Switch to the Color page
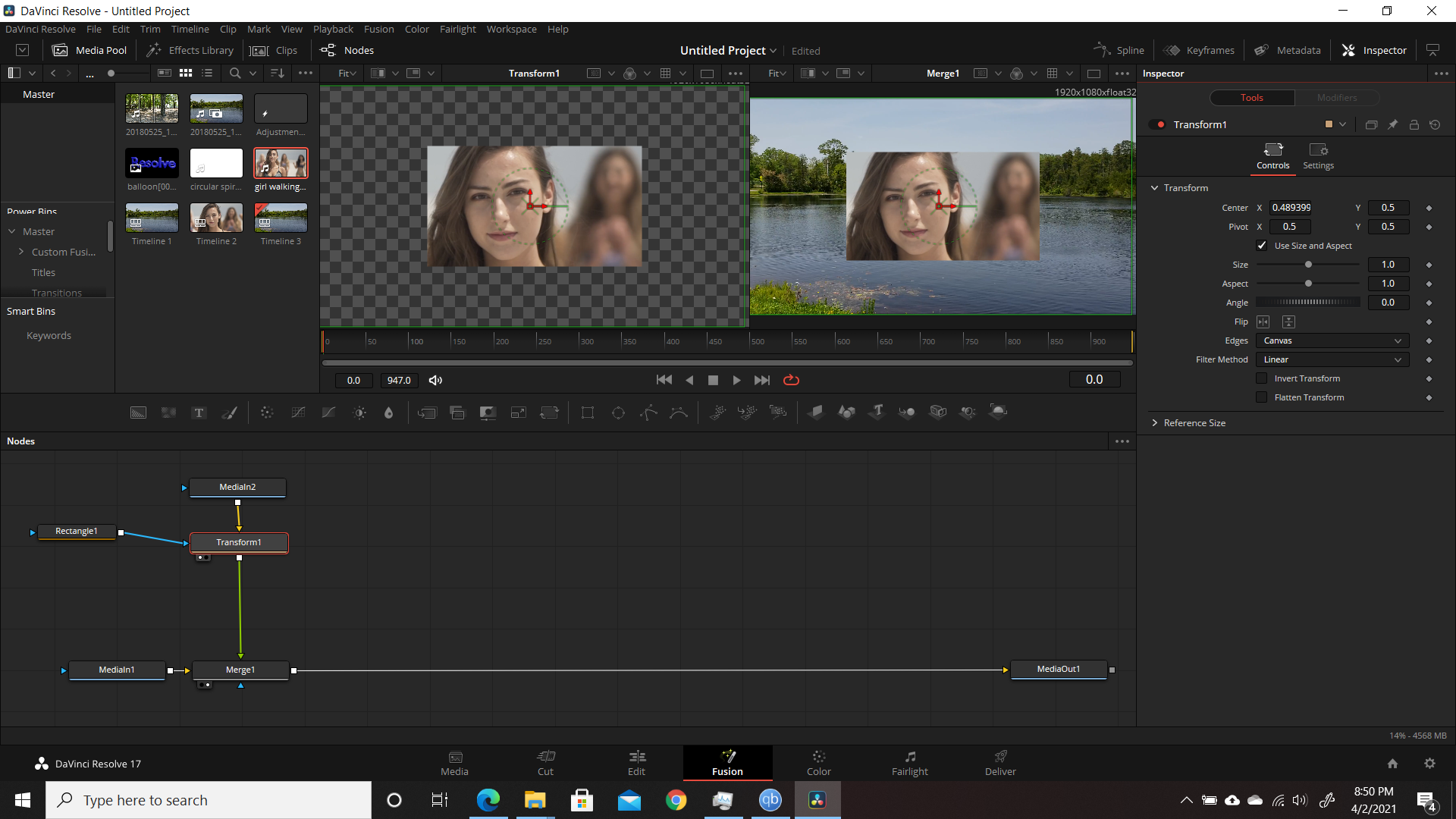1456x819 pixels. click(818, 763)
